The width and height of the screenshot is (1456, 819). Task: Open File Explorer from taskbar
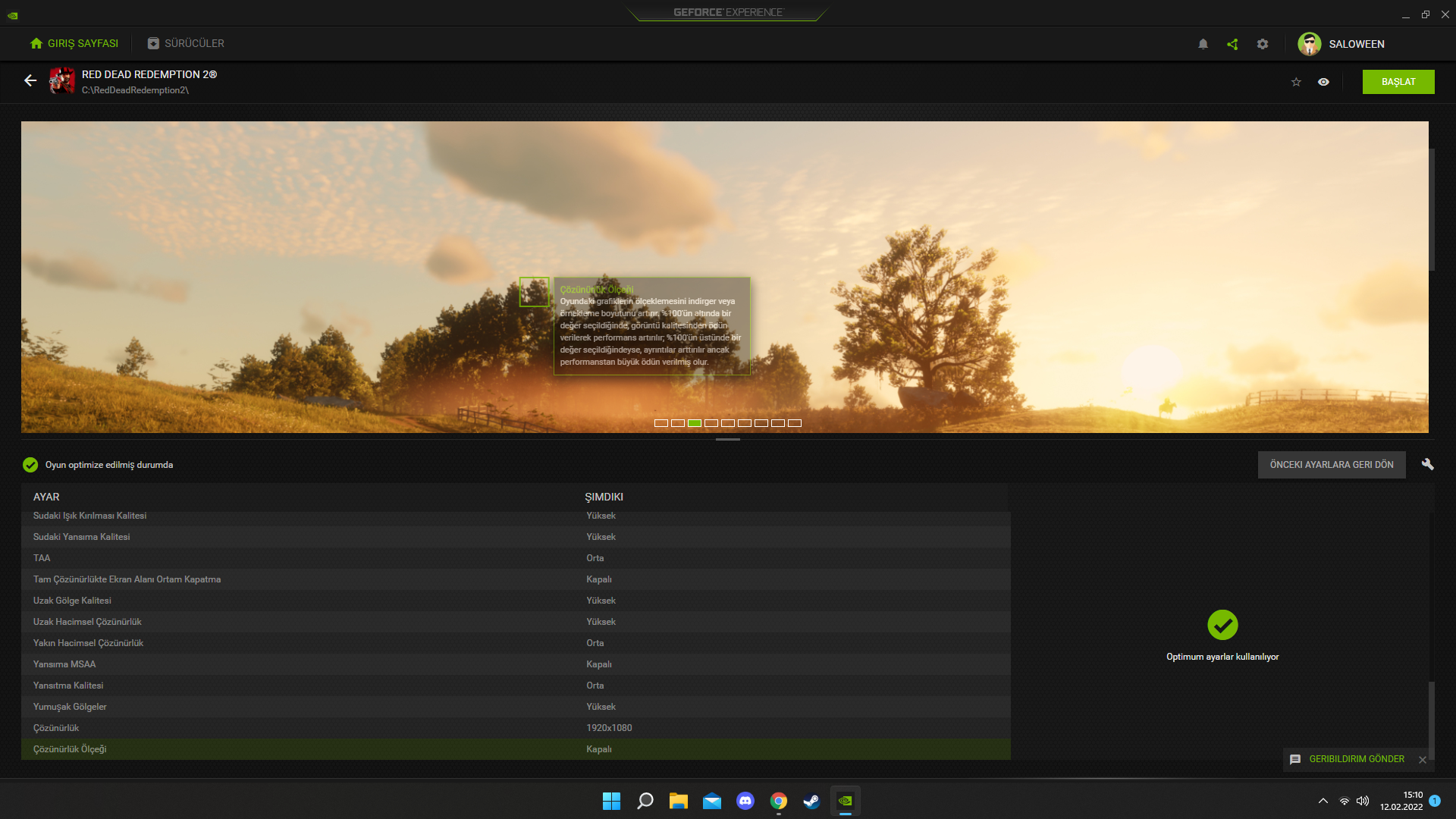point(679,801)
